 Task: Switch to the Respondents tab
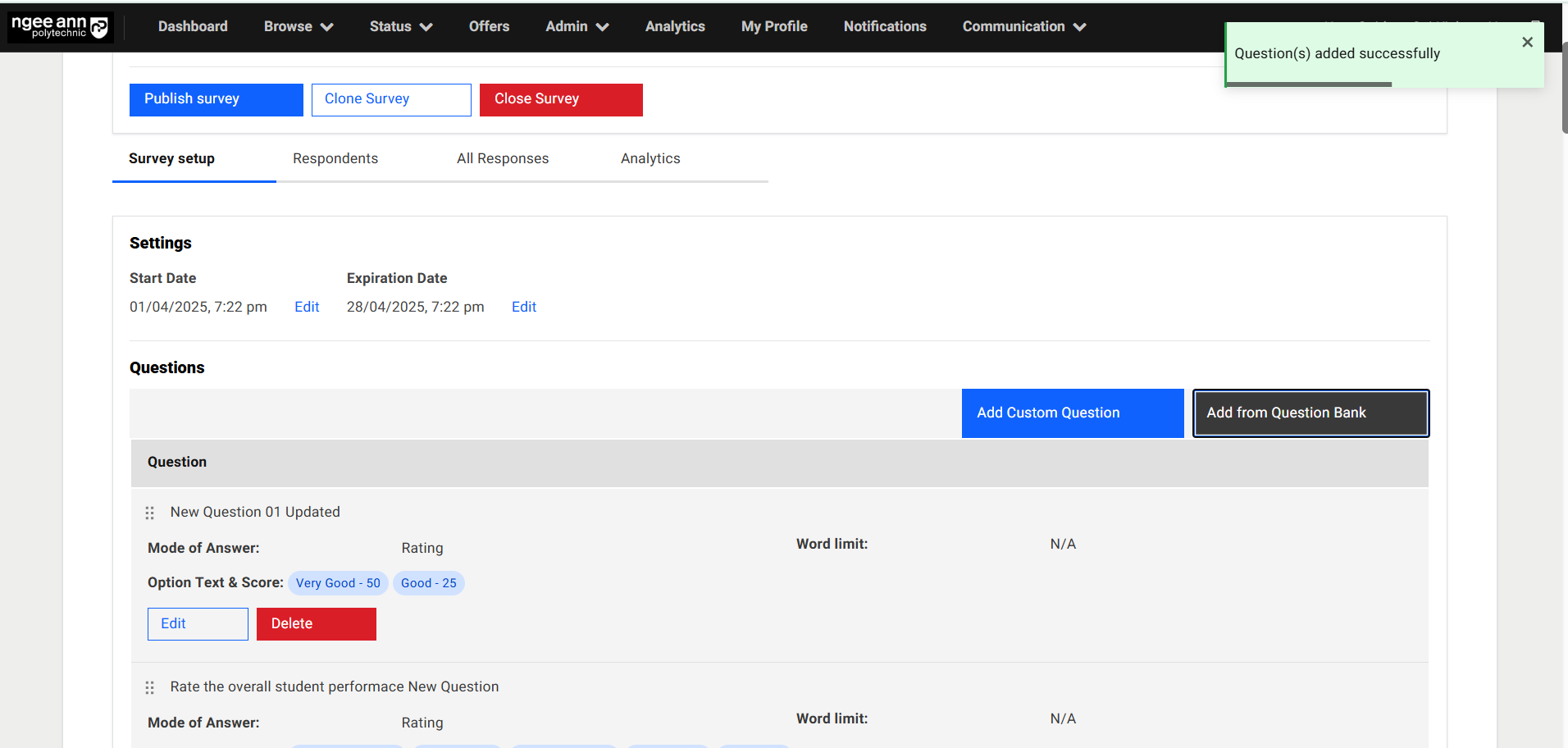(x=335, y=158)
